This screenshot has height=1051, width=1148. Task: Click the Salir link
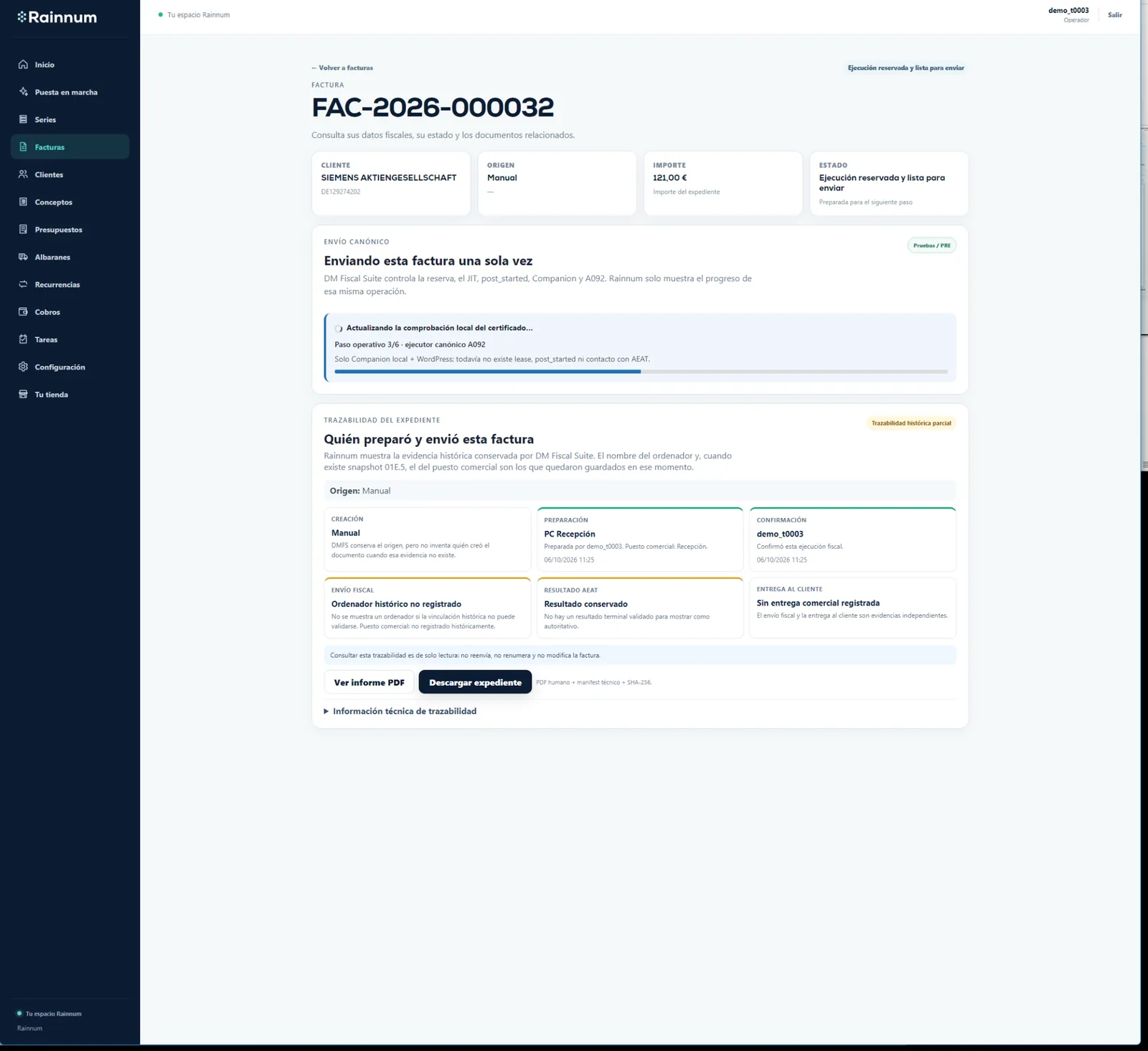tap(1114, 15)
